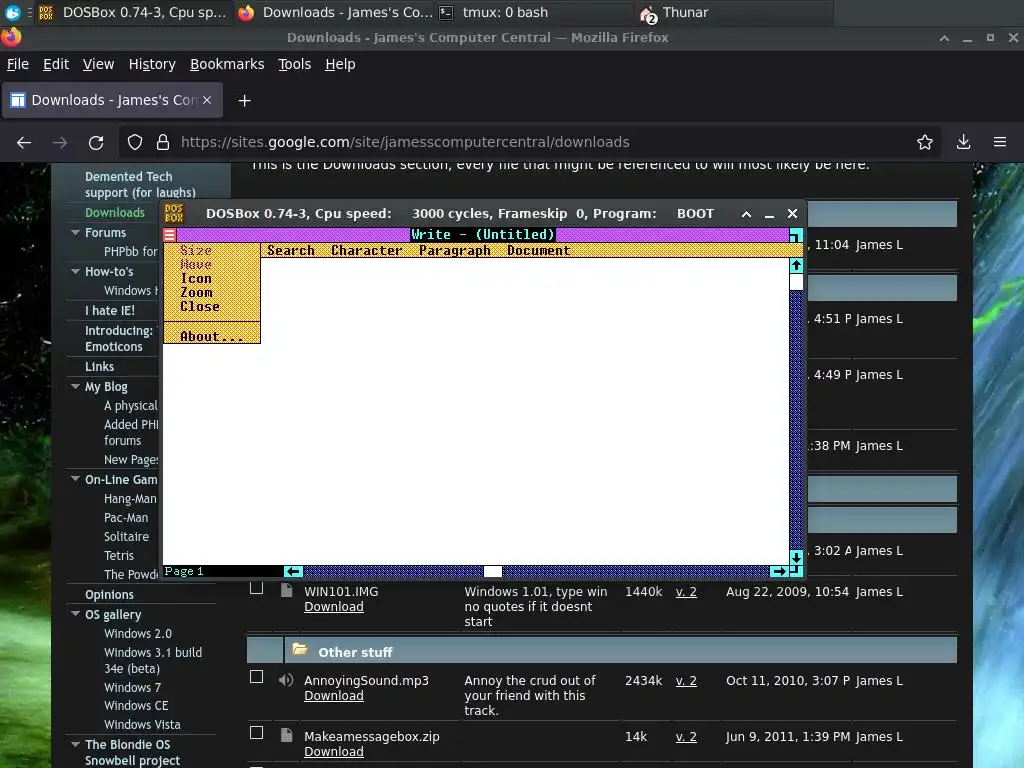This screenshot has width=1024, height=768.
Task: Open the Firefox hamburger application menu
Action: point(1000,142)
